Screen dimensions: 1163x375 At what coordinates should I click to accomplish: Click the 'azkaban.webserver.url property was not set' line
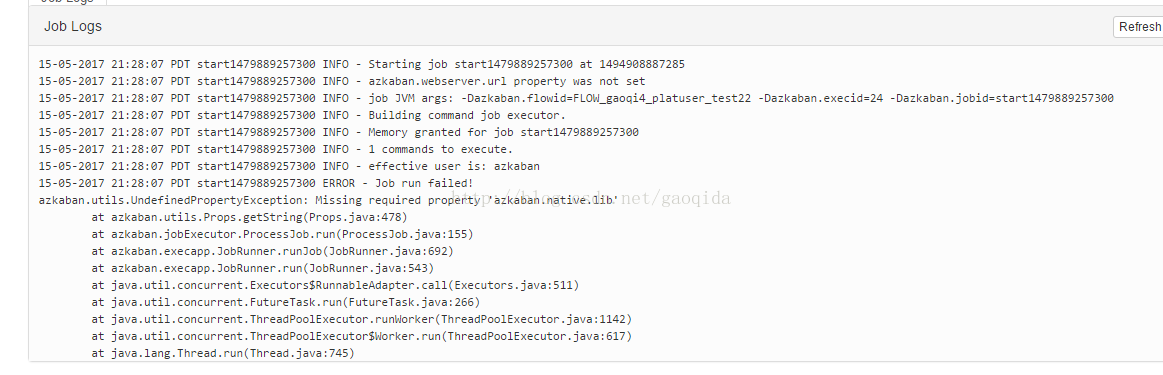point(342,82)
